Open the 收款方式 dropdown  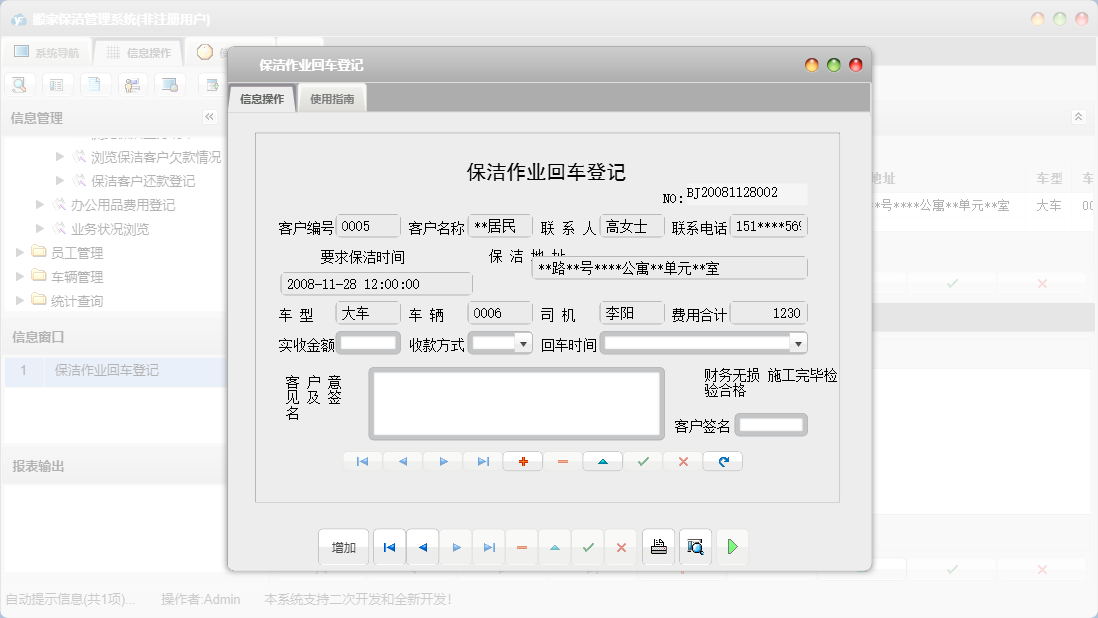(x=523, y=342)
